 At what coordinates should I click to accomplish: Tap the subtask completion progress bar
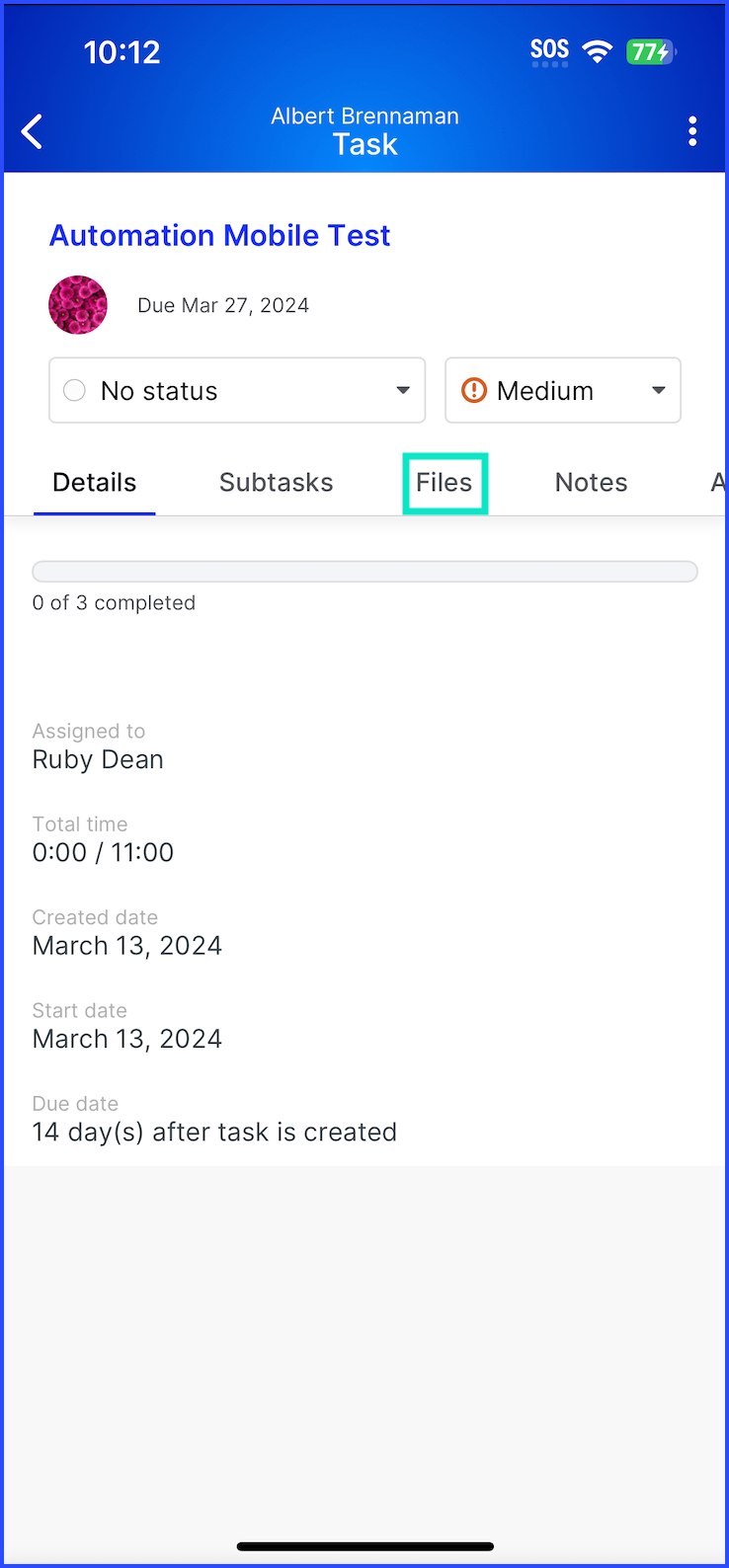point(365,572)
